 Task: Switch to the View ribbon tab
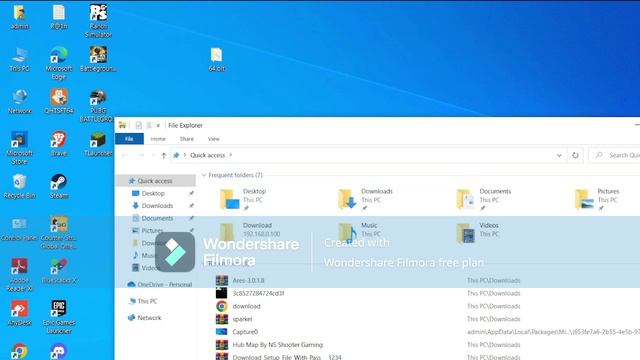213,139
